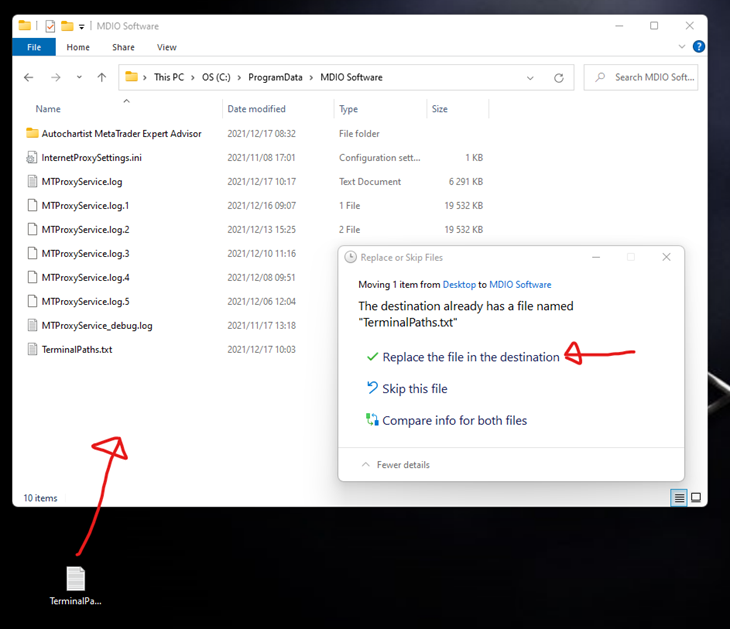730x629 pixels.
Task: Click This PC in the address bar
Action: point(169,77)
